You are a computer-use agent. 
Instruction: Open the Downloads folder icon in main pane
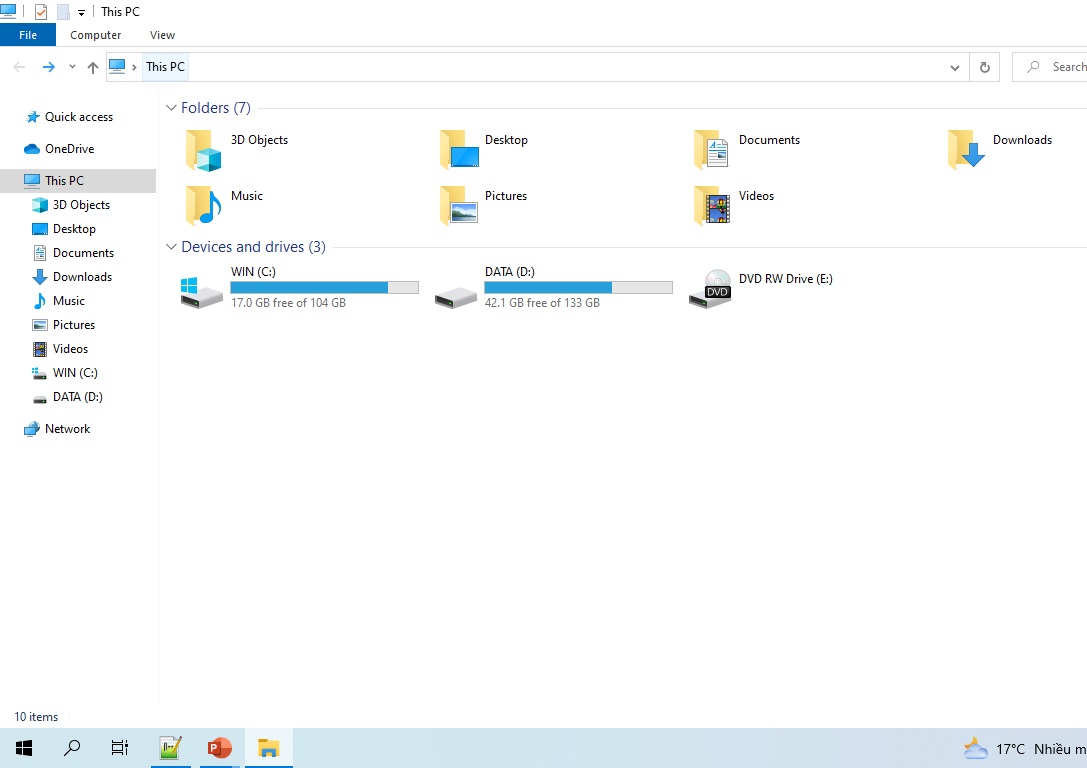click(966, 150)
